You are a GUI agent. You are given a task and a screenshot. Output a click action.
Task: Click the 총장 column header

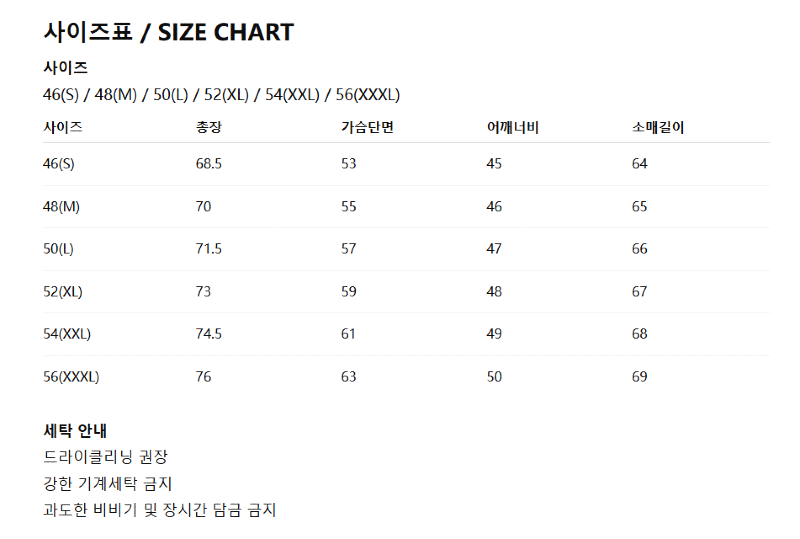click(209, 128)
